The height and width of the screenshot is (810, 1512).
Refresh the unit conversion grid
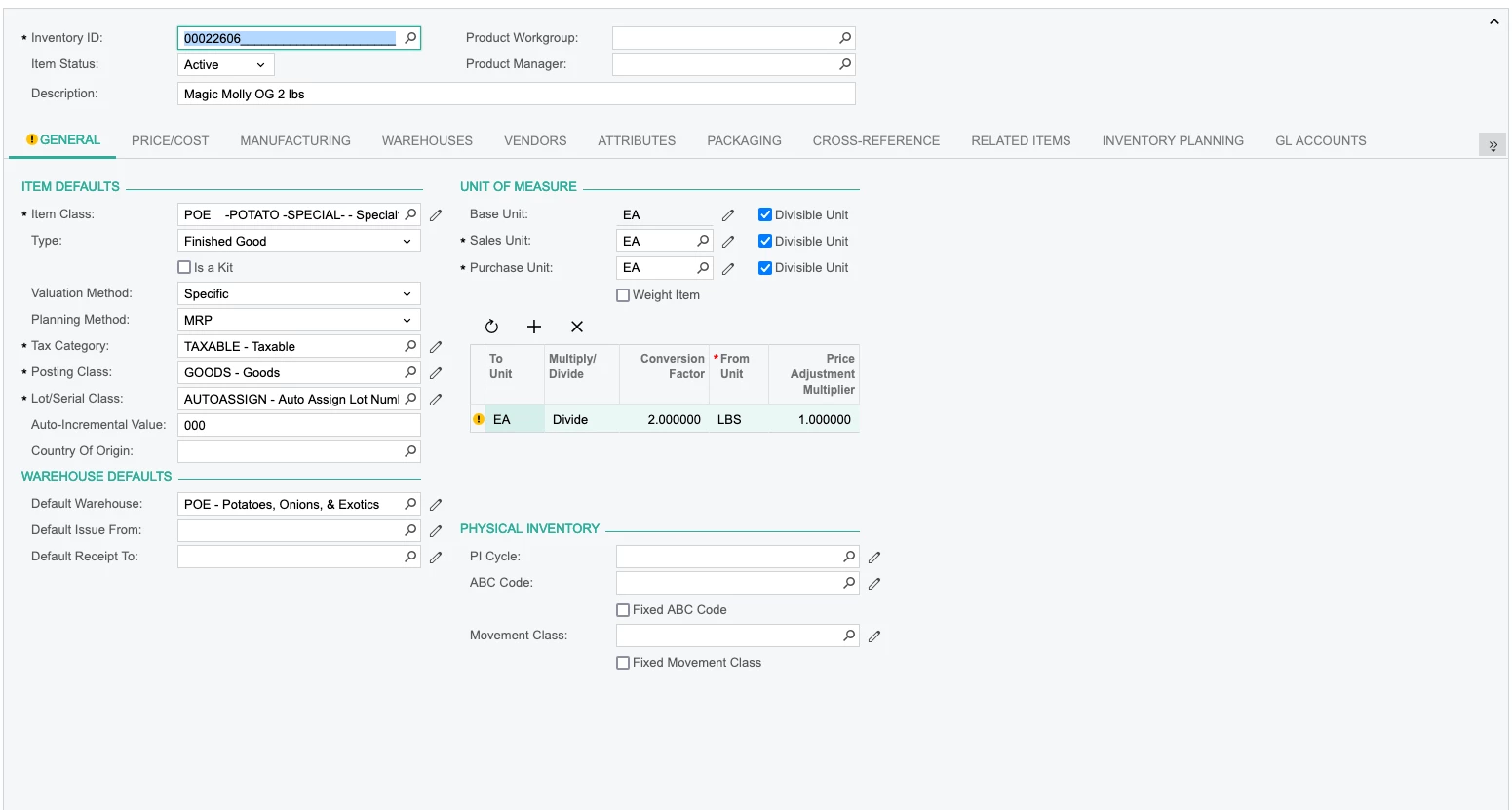491,327
